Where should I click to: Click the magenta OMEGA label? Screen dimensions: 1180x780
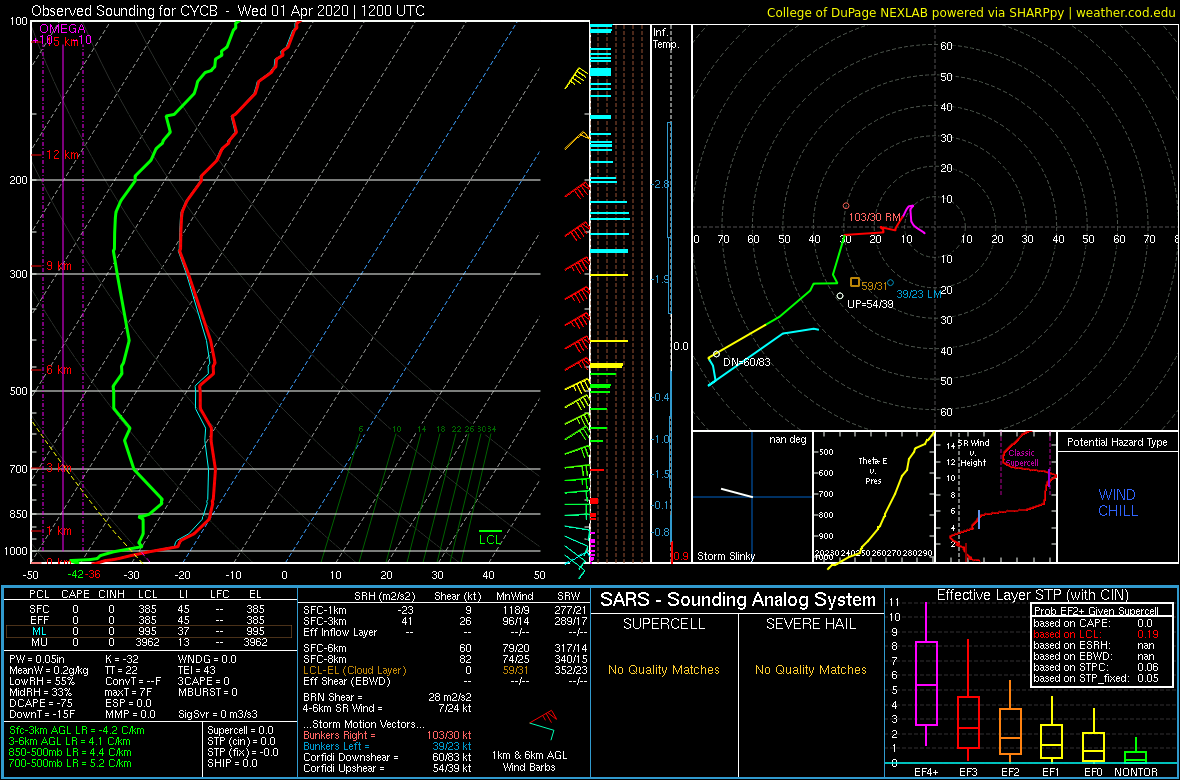click(x=62, y=29)
